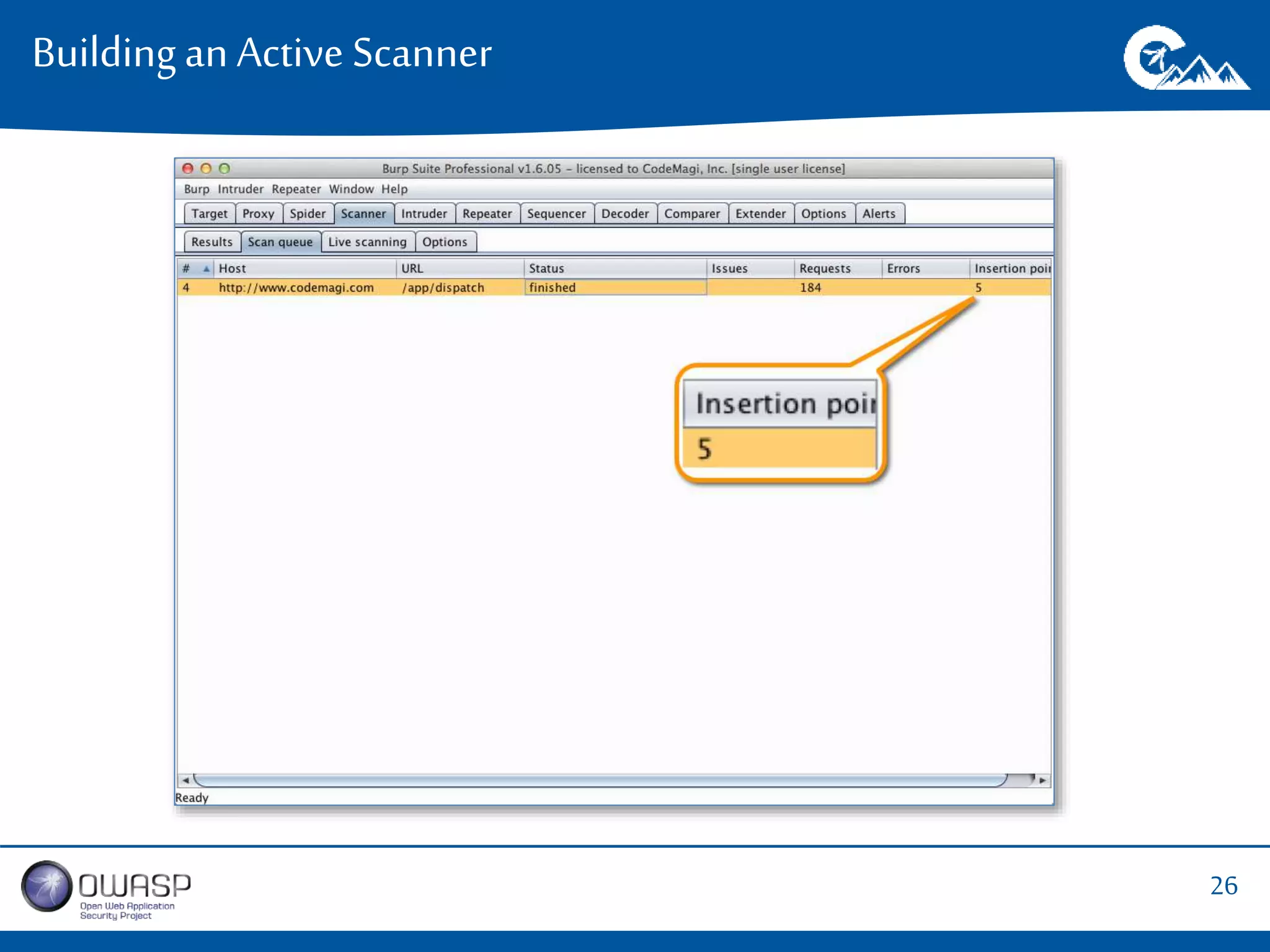1270x952 pixels.
Task: Click the horizontal scrollbar right arrow
Action: click(1043, 780)
